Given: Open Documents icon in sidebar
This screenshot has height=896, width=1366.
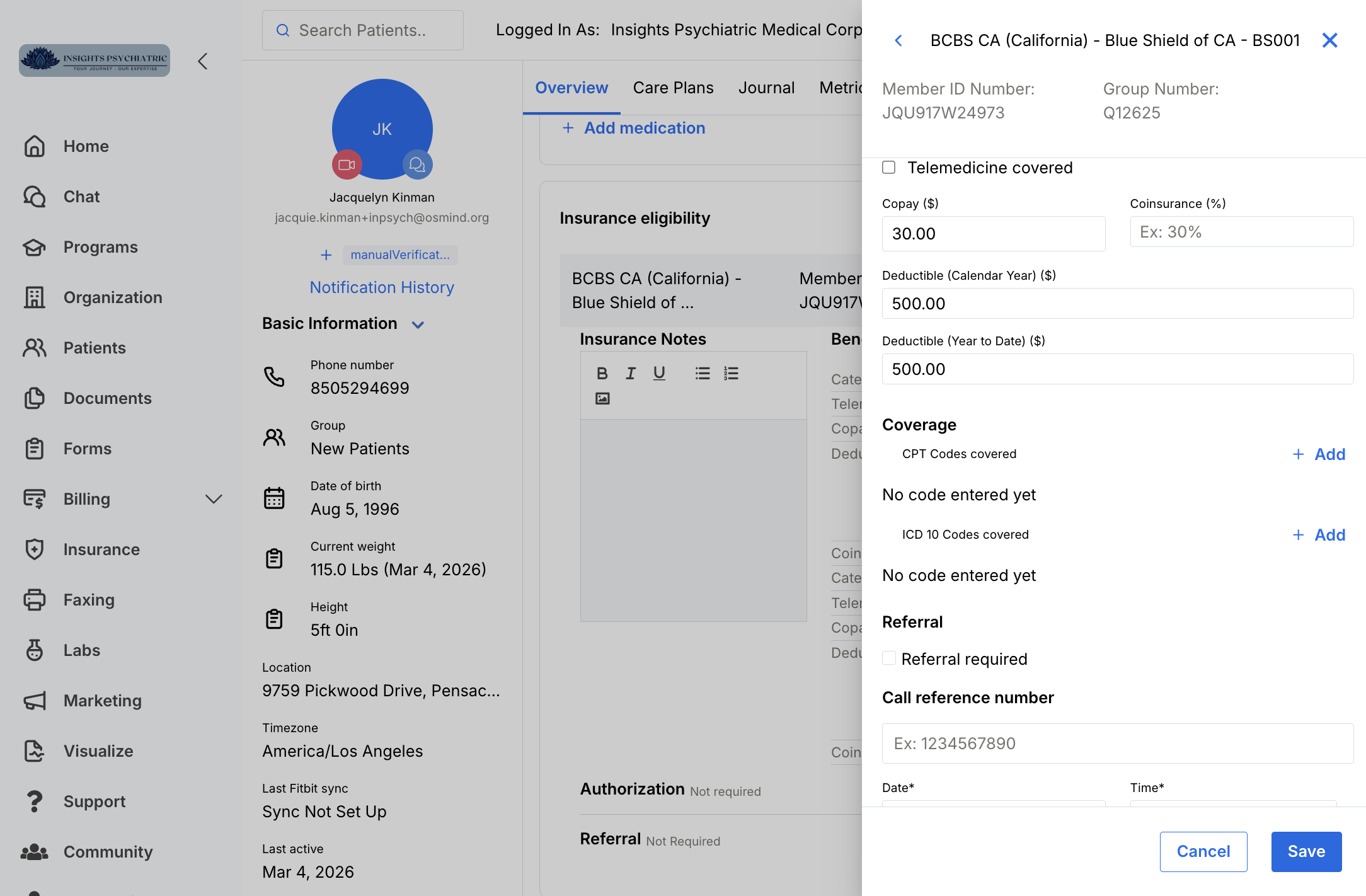Looking at the screenshot, I should point(35,398).
